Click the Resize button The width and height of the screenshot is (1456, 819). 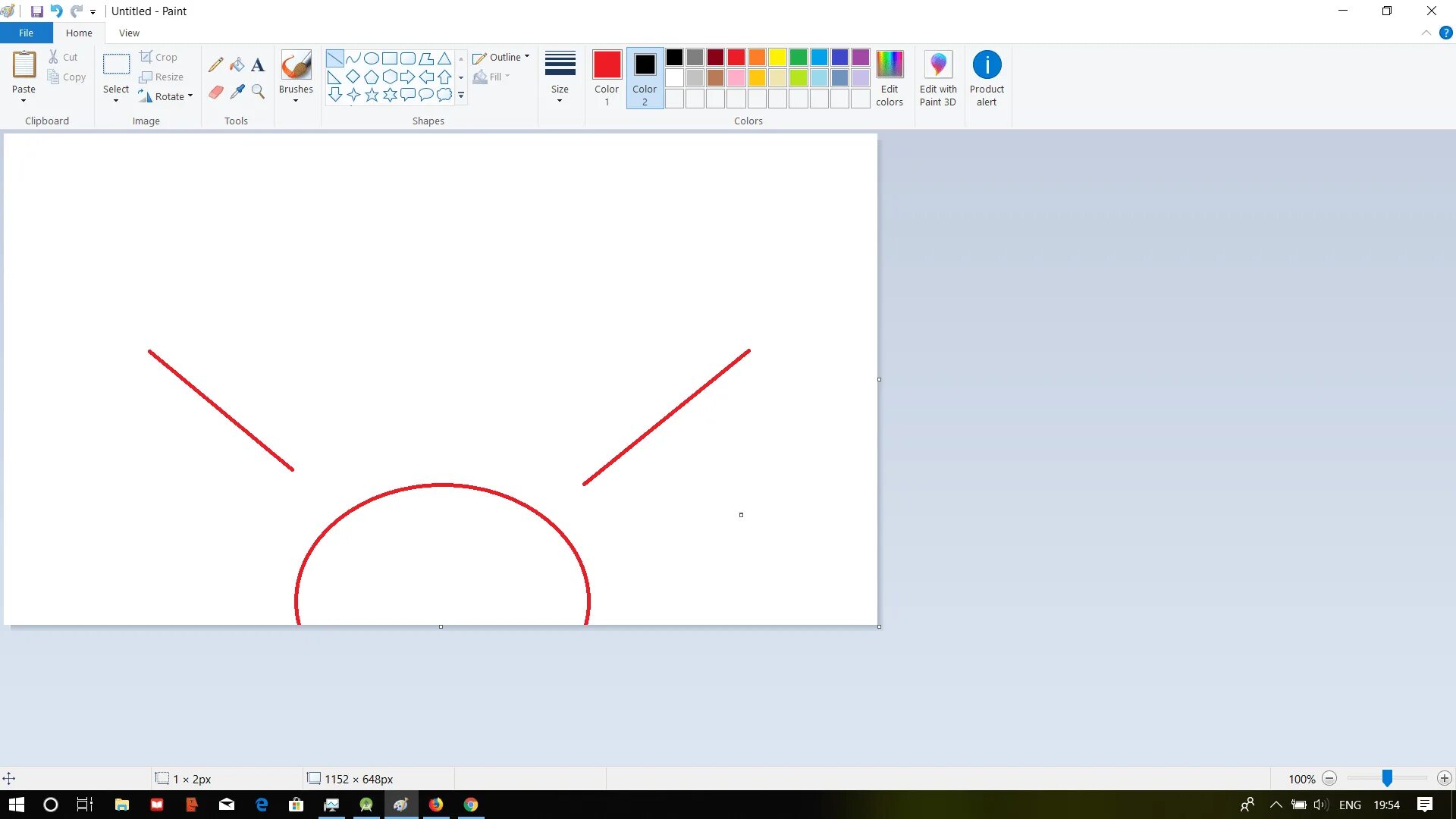(x=162, y=77)
